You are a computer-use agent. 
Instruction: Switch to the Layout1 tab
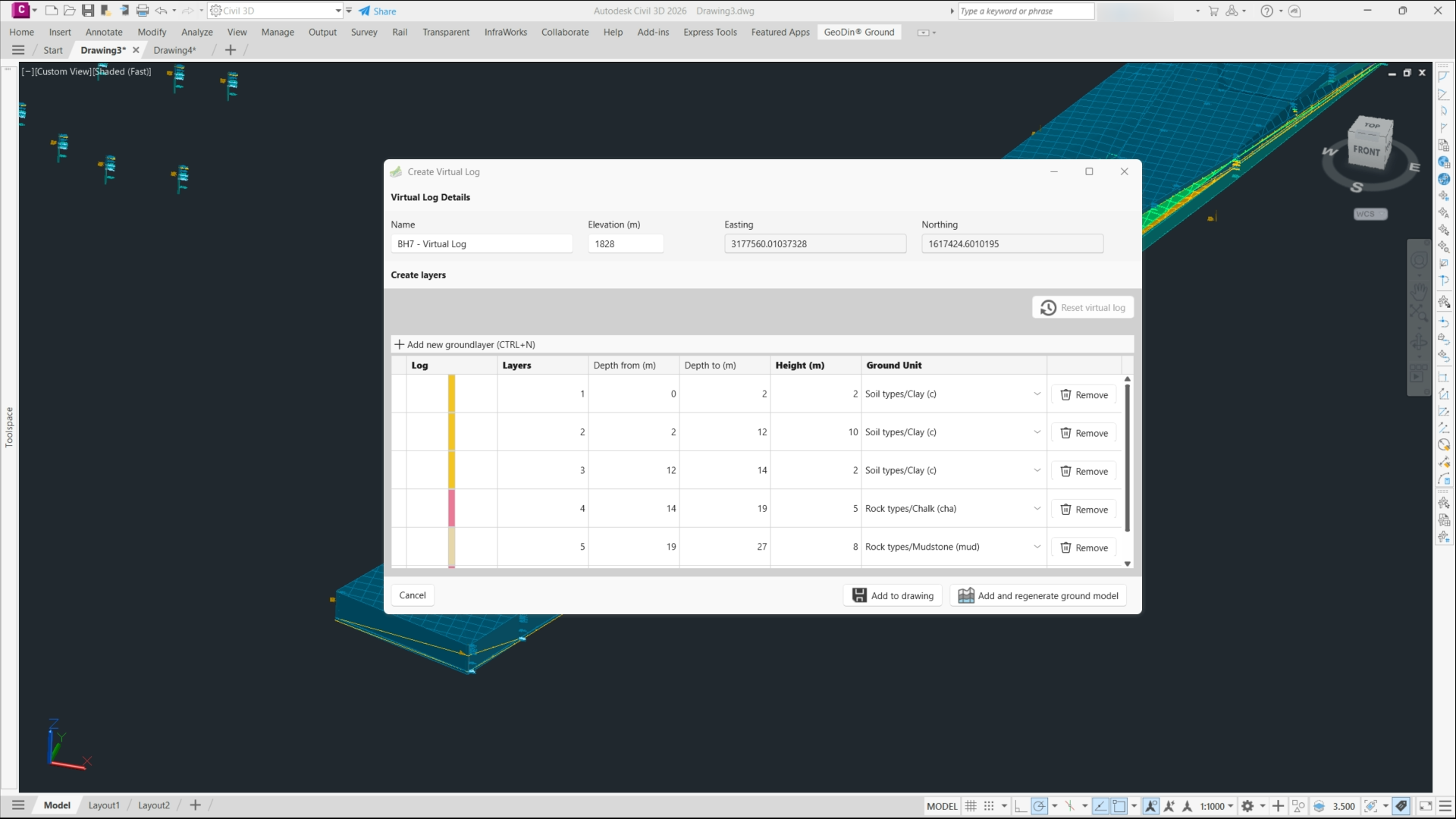[x=104, y=805]
